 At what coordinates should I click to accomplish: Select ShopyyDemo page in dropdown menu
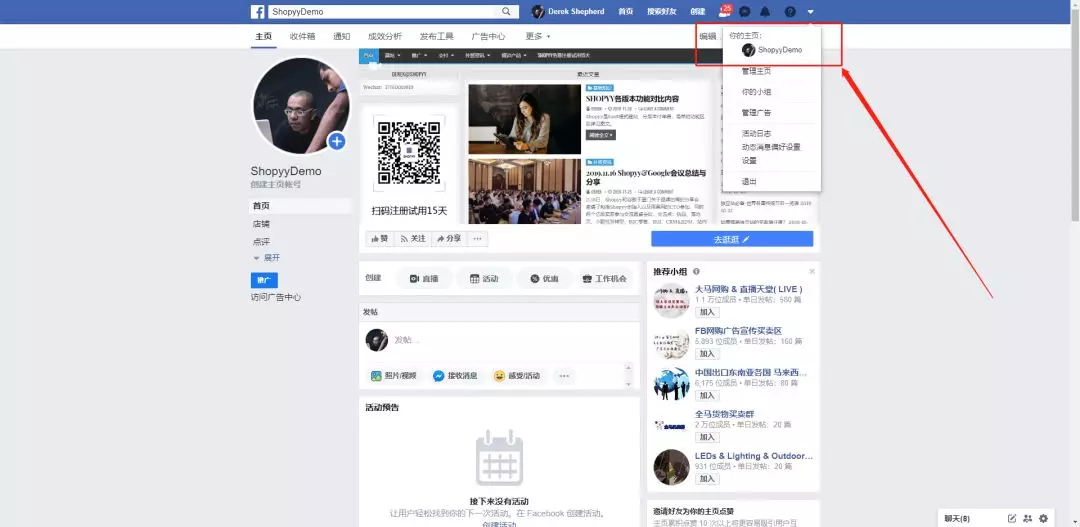click(x=771, y=50)
